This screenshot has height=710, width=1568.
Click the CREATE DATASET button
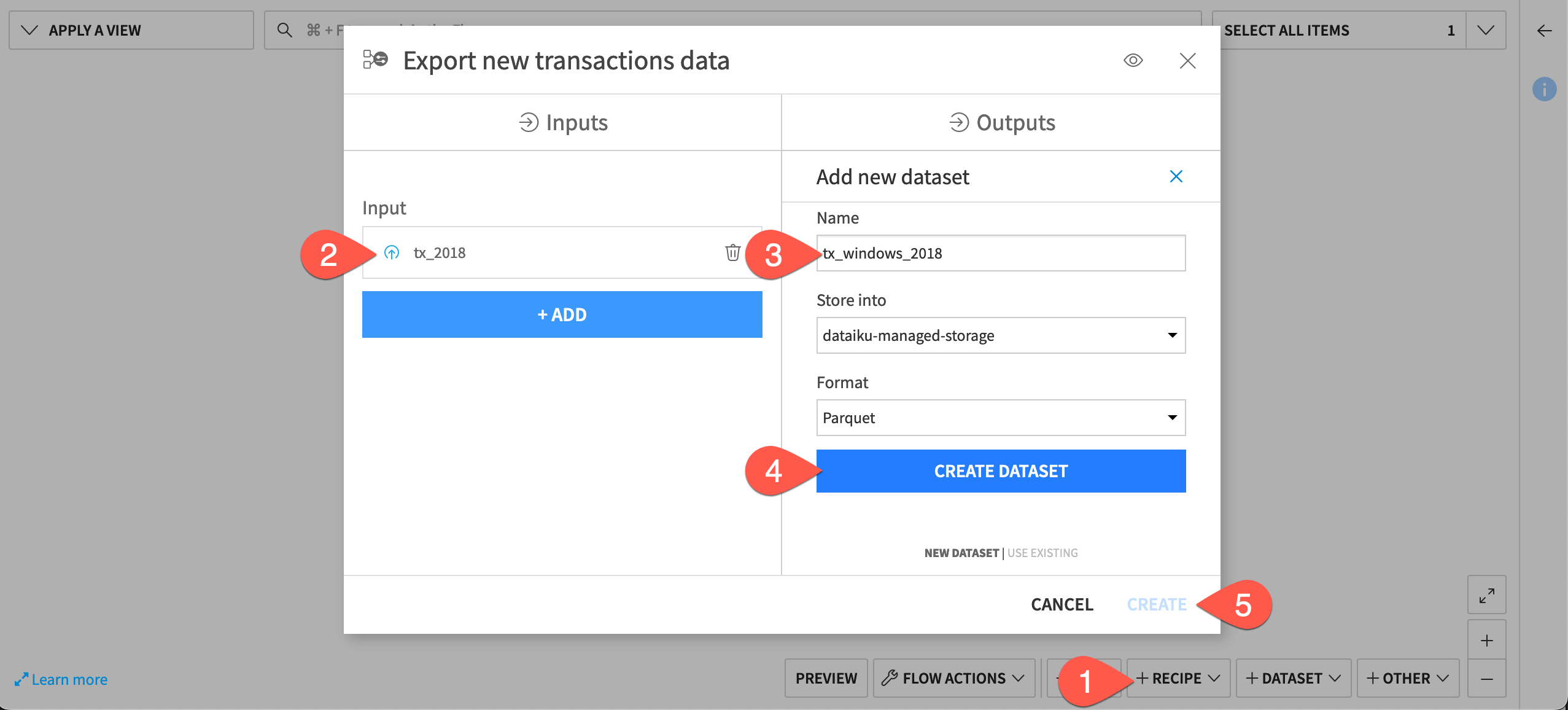pyautogui.click(x=1001, y=471)
